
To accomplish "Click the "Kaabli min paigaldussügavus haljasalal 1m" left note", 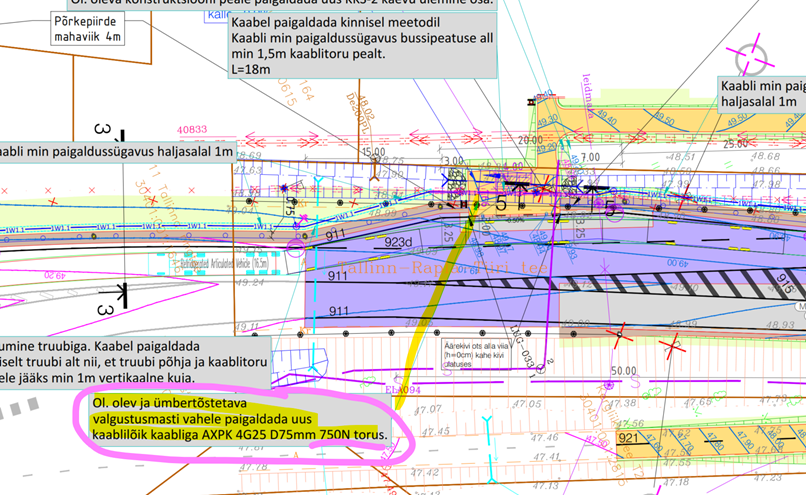I will point(117,151).
